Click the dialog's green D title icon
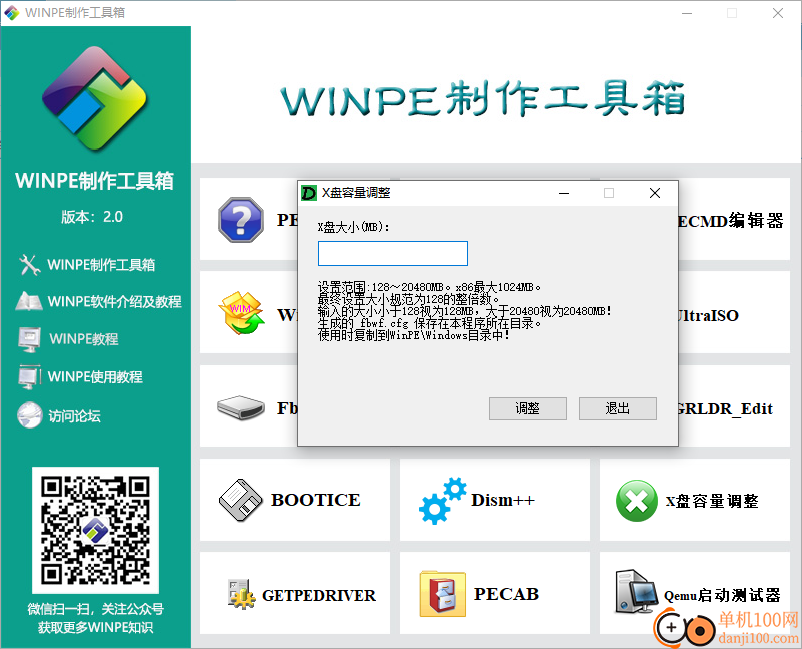 click(308, 193)
